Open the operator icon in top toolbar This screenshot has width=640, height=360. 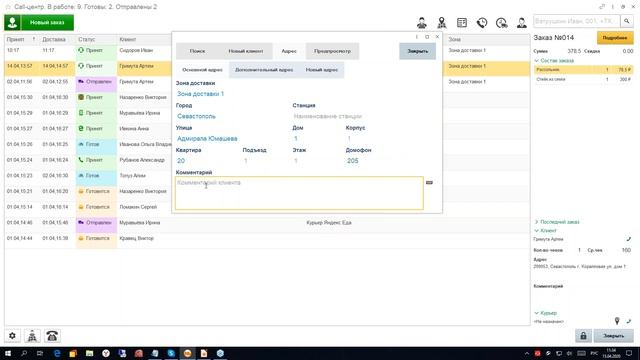[422, 22]
